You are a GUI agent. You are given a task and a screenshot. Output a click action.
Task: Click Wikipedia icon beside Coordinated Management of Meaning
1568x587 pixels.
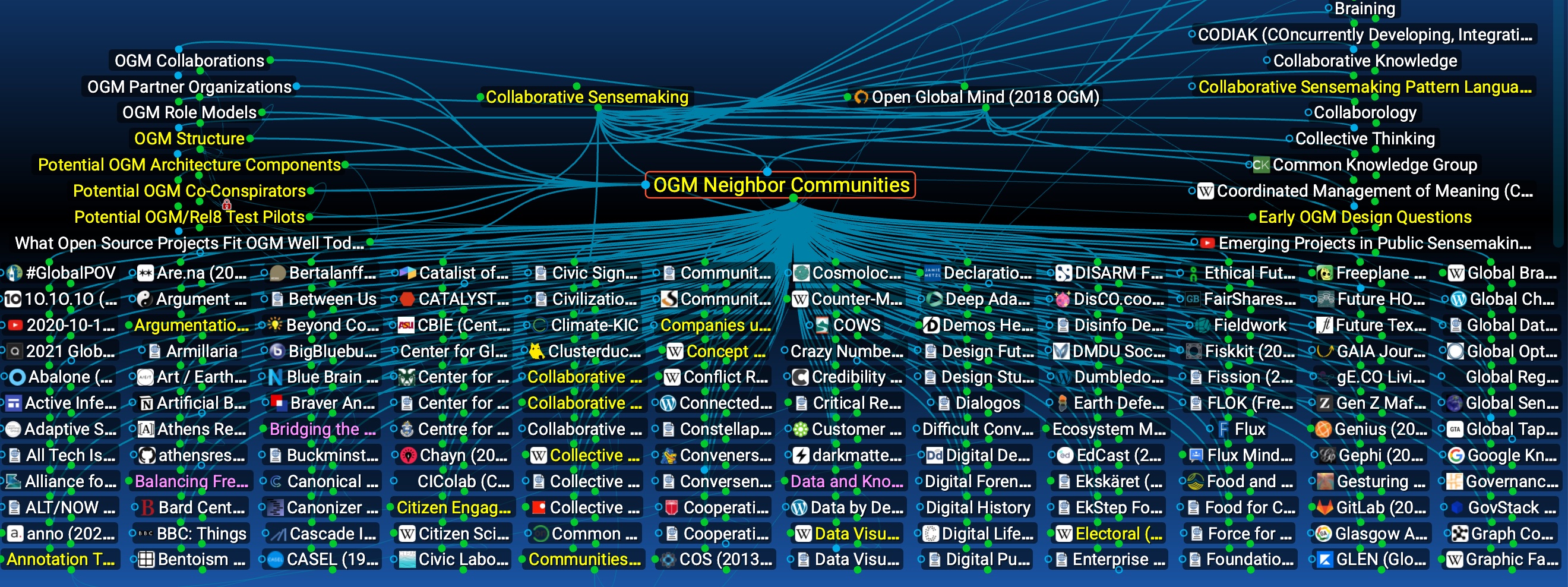point(1205,191)
